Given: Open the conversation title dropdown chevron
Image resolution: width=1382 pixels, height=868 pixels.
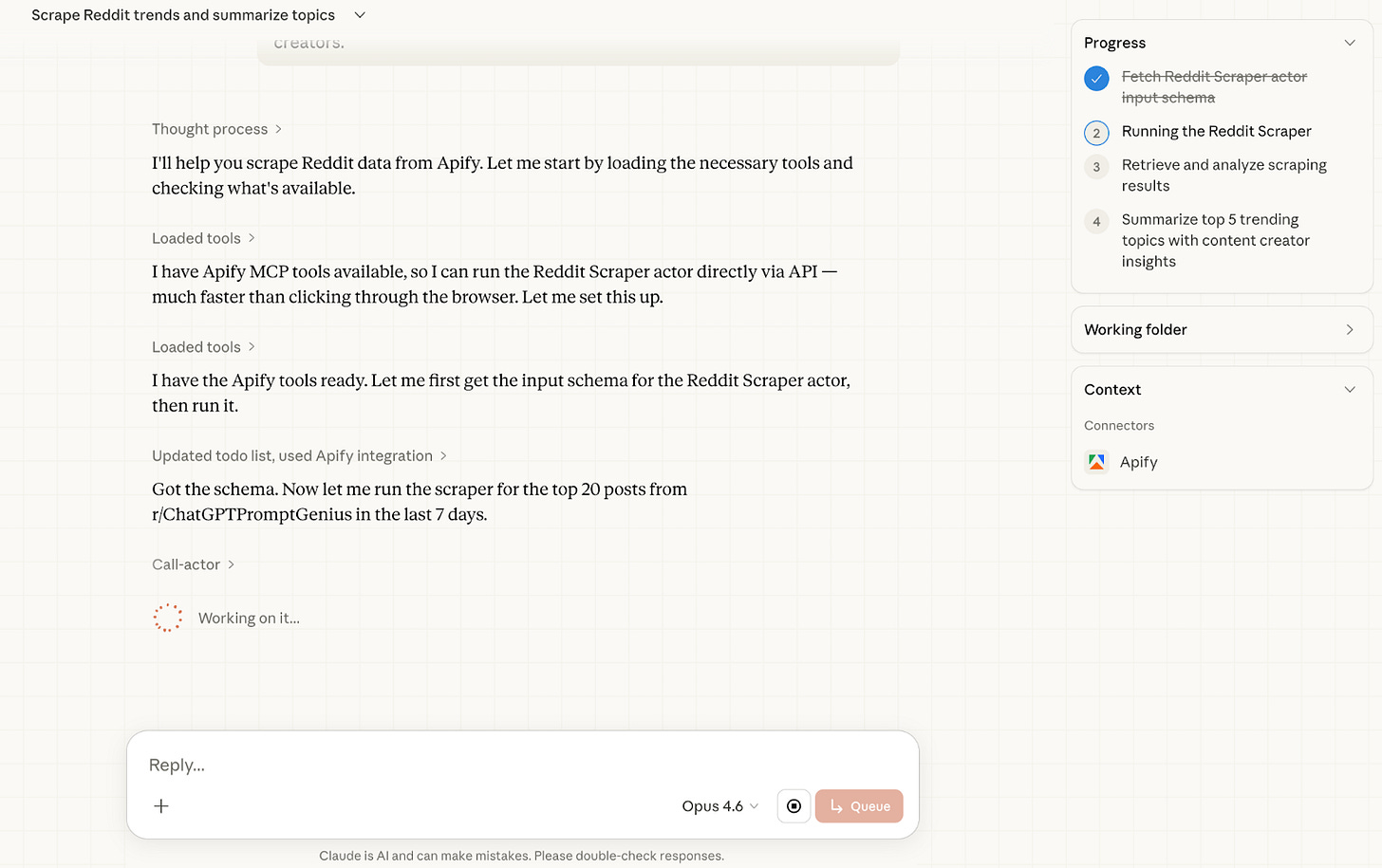Looking at the screenshot, I should (360, 15).
